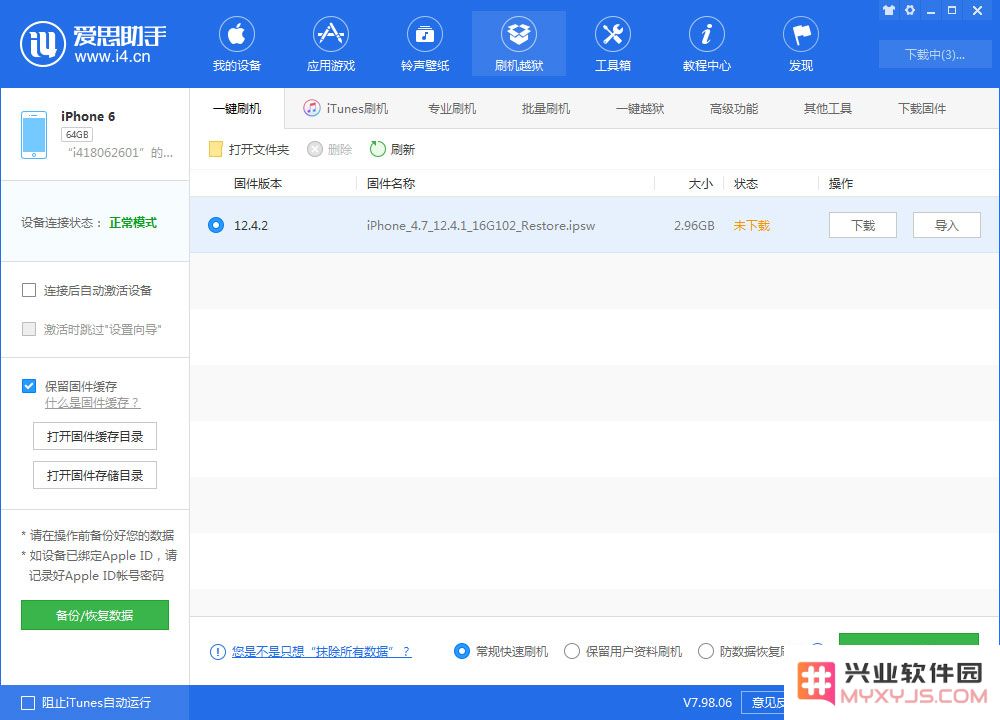
Task: Click the i4 爱思助手 logo
Action: (x=93, y=44)
